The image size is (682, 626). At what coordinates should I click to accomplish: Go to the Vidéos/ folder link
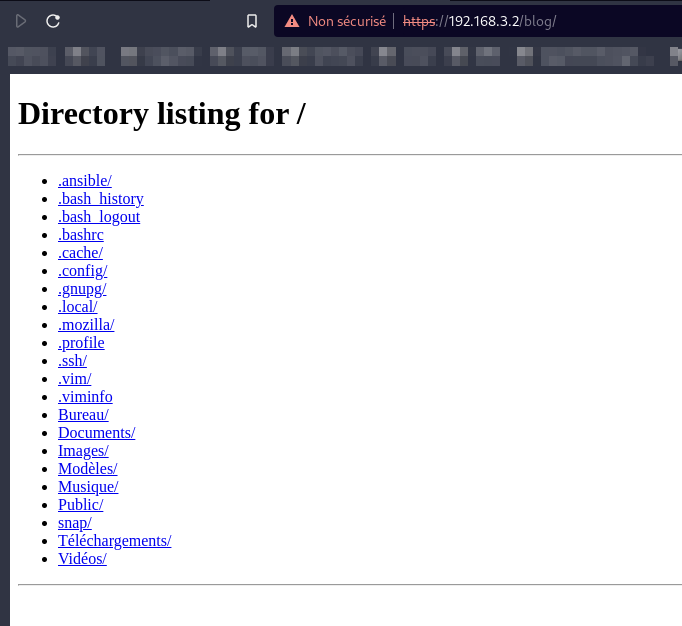[82, 559]
